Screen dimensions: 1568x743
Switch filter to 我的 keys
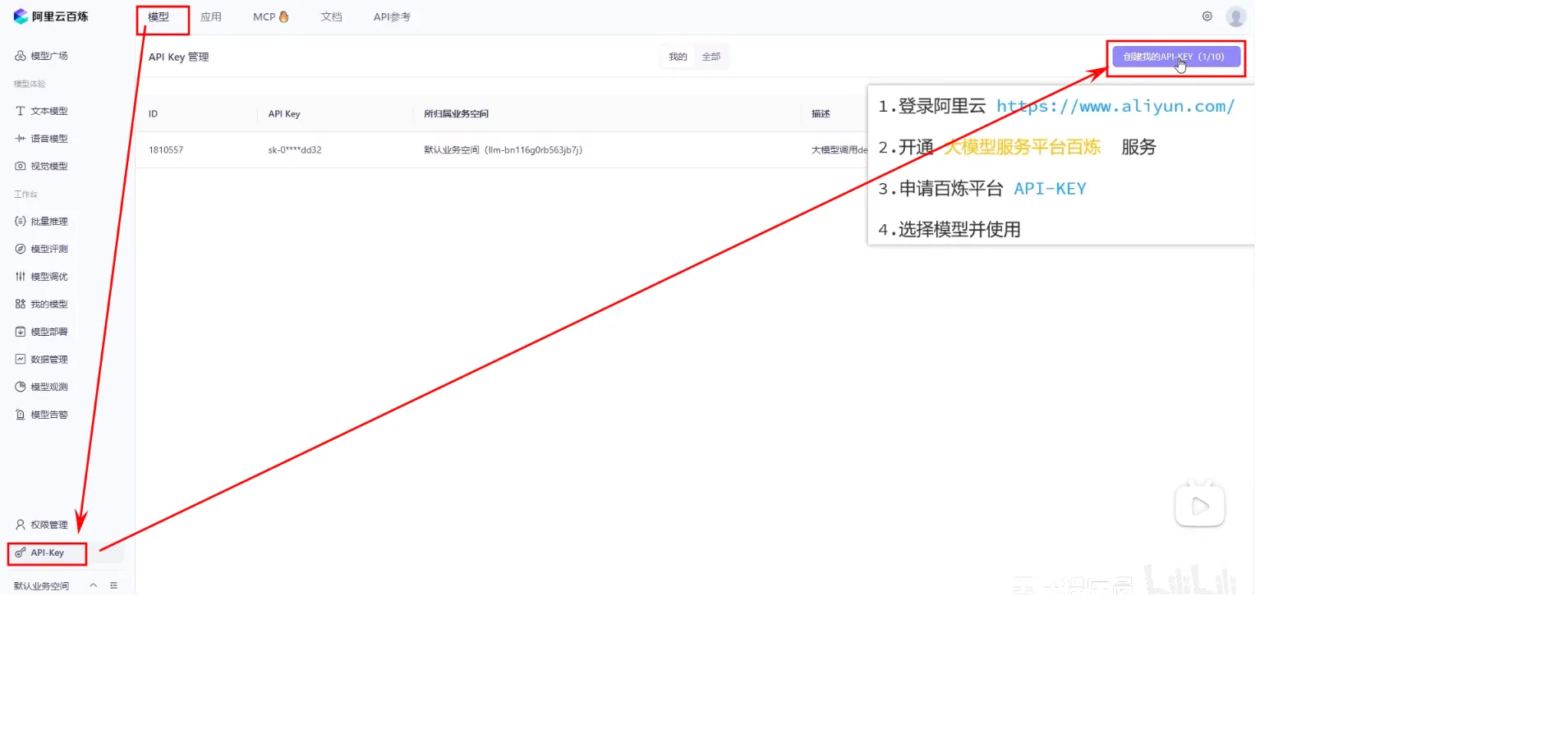click(678, 57)
